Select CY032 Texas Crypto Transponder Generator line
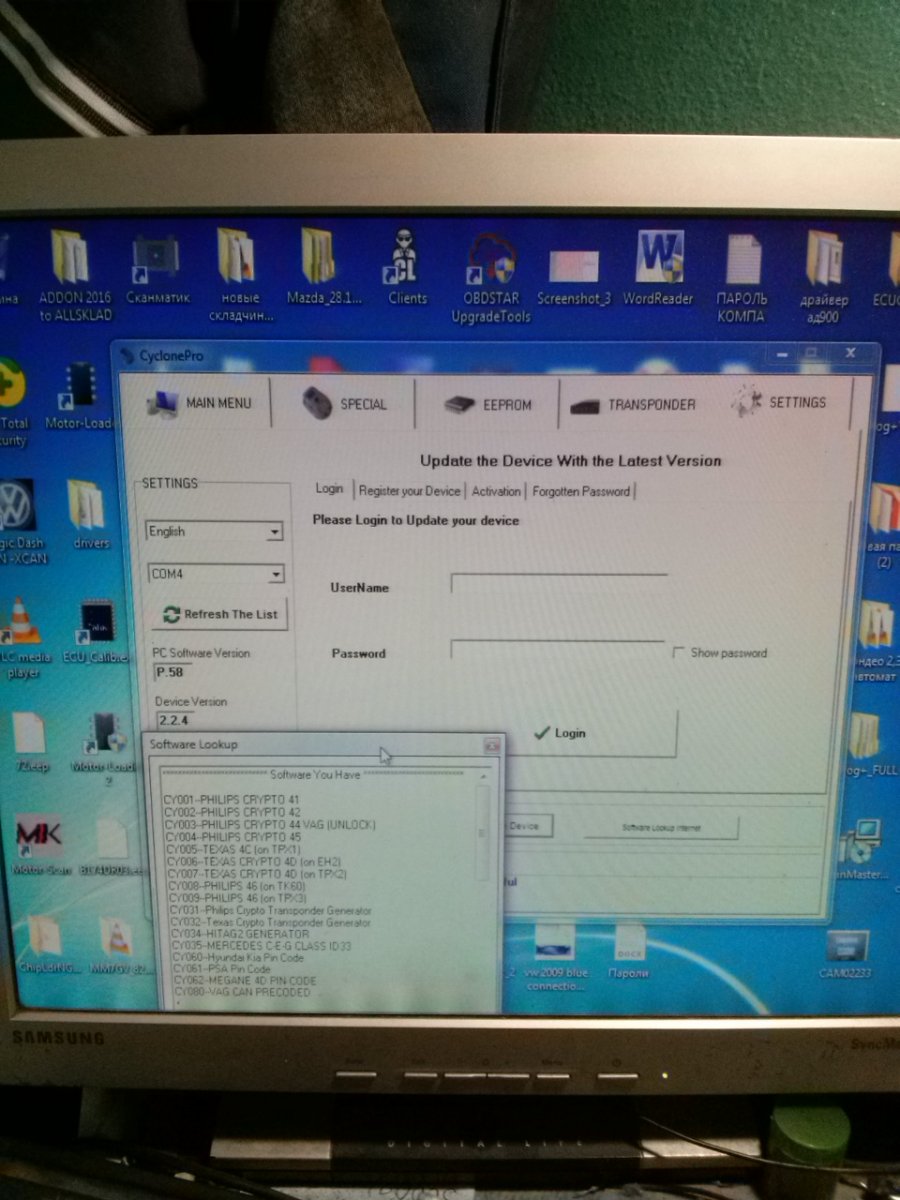900x1200 pixels. click(x=271, y=922)
